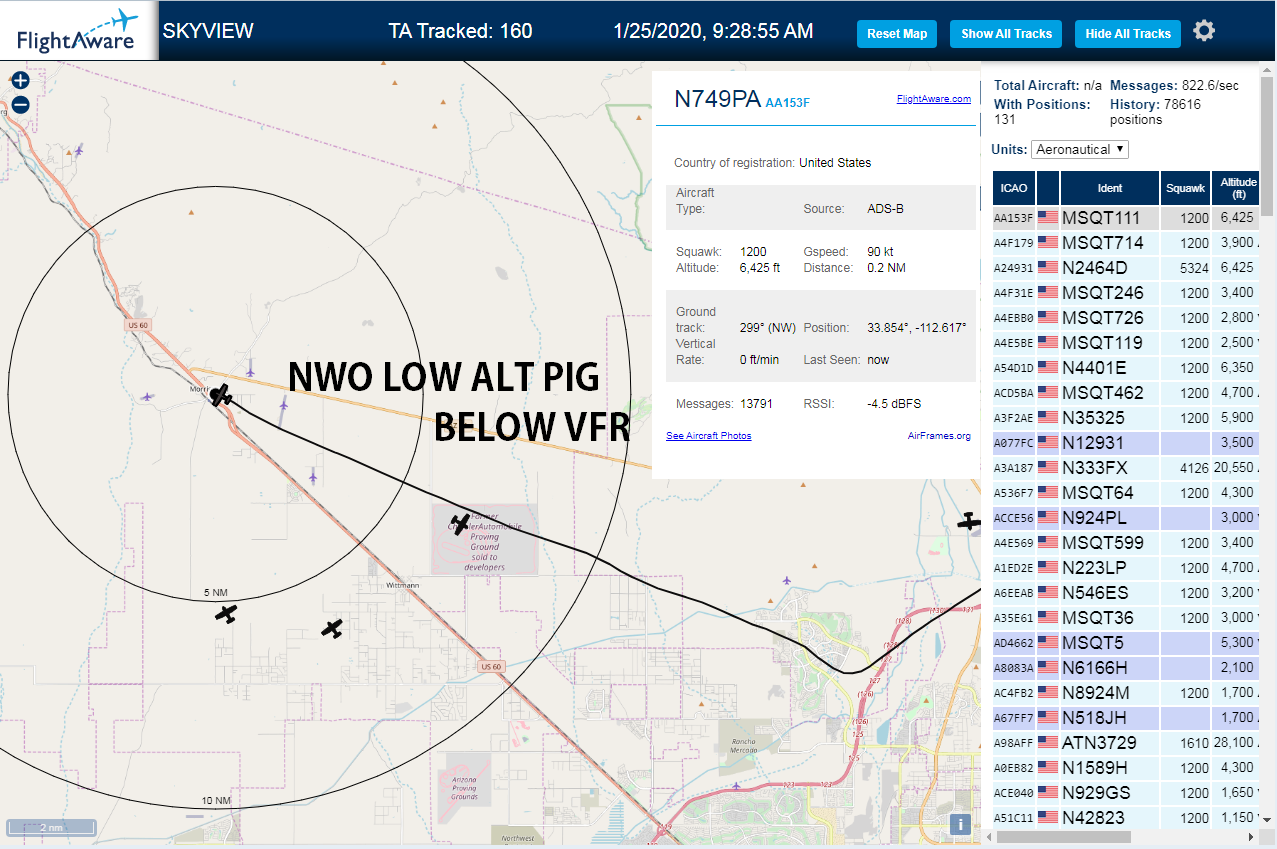Open See Aircraft Photos link
The image size is (1277, 849).
(709, 436)
